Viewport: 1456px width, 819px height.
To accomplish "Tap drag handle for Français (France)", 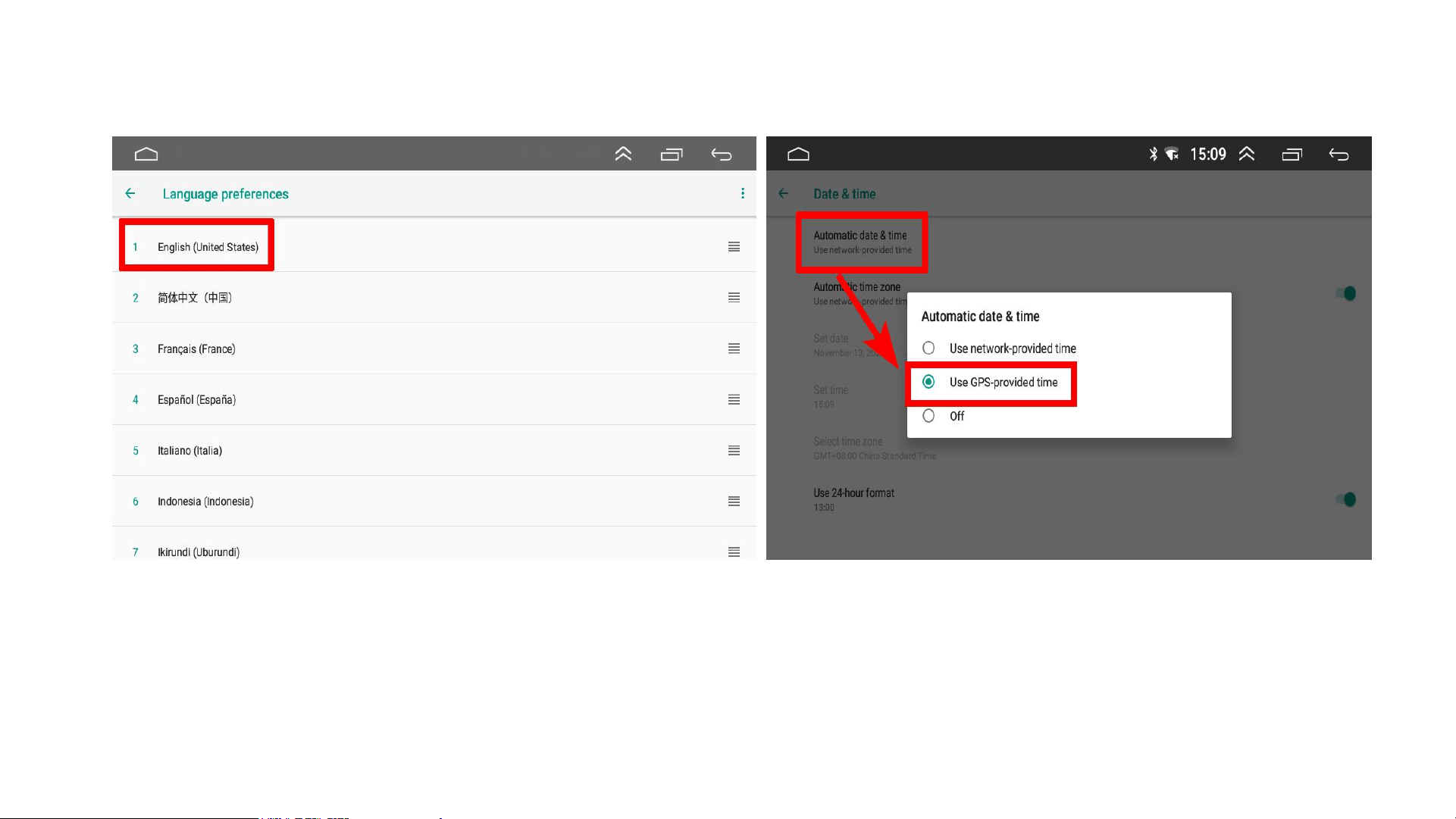I will (x=734, y=349).
